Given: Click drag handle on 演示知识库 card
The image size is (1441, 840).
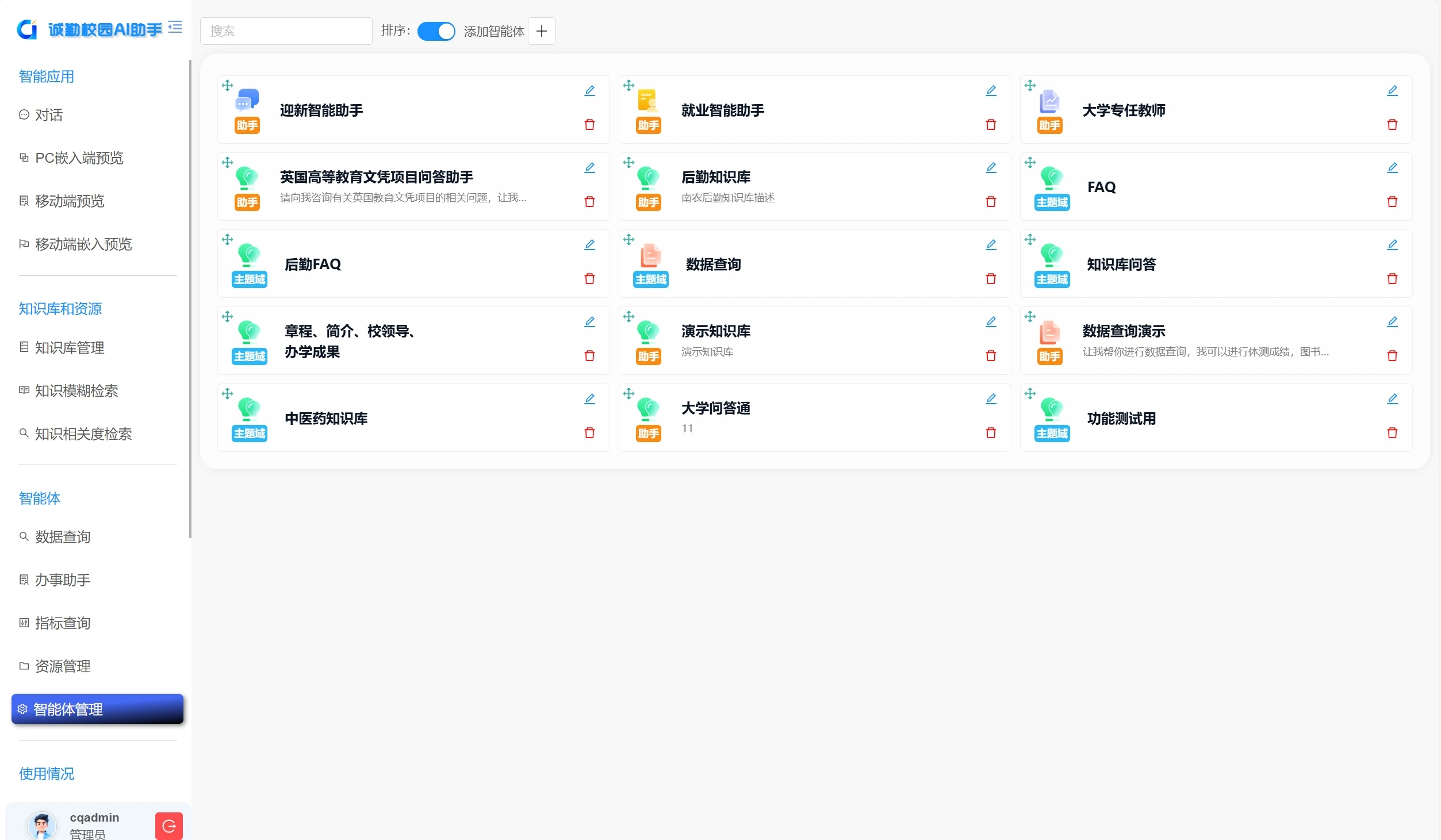Looking at the screenshot, I should point(628,317).
